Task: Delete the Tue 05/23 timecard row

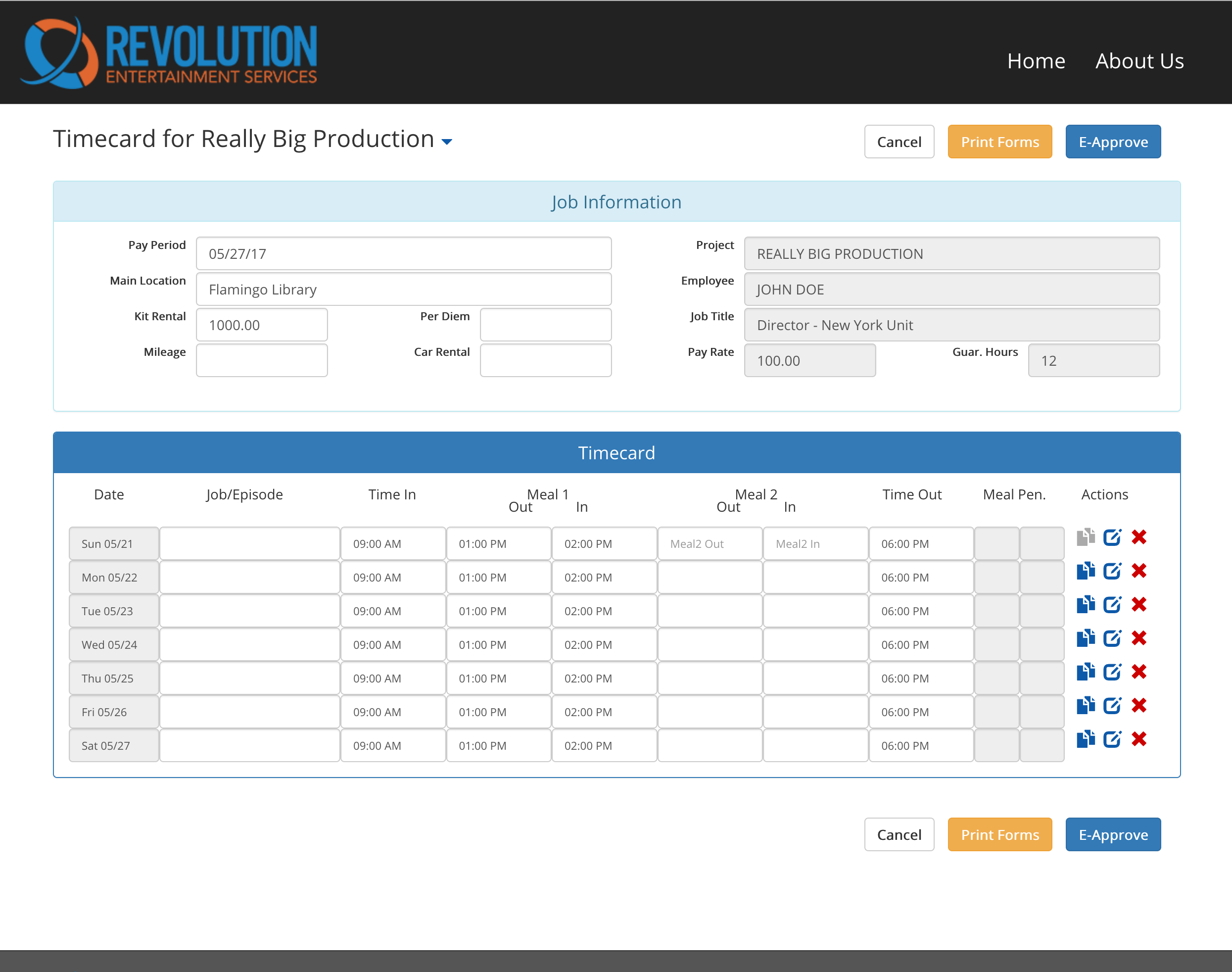Action: (x=1139, y=605)
